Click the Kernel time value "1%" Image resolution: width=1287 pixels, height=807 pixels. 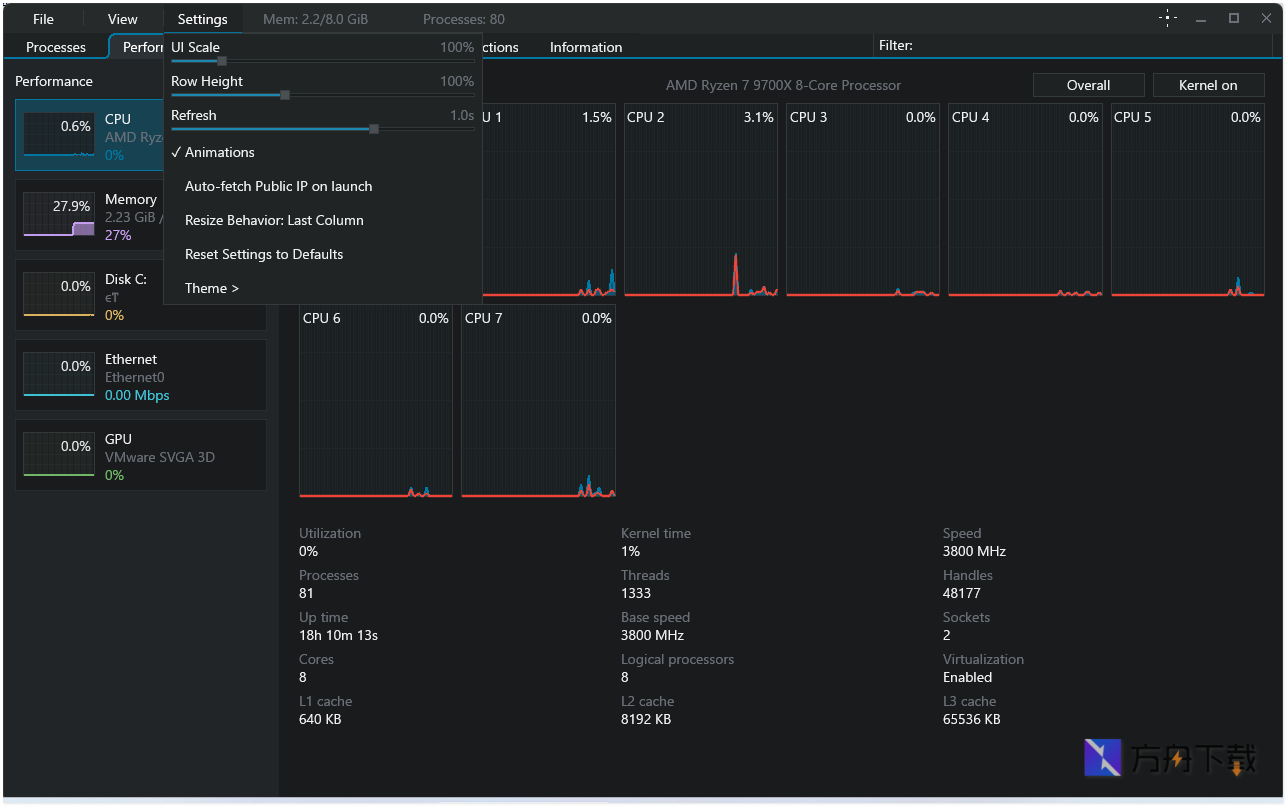pyautogui.click(x=630, y=551)
